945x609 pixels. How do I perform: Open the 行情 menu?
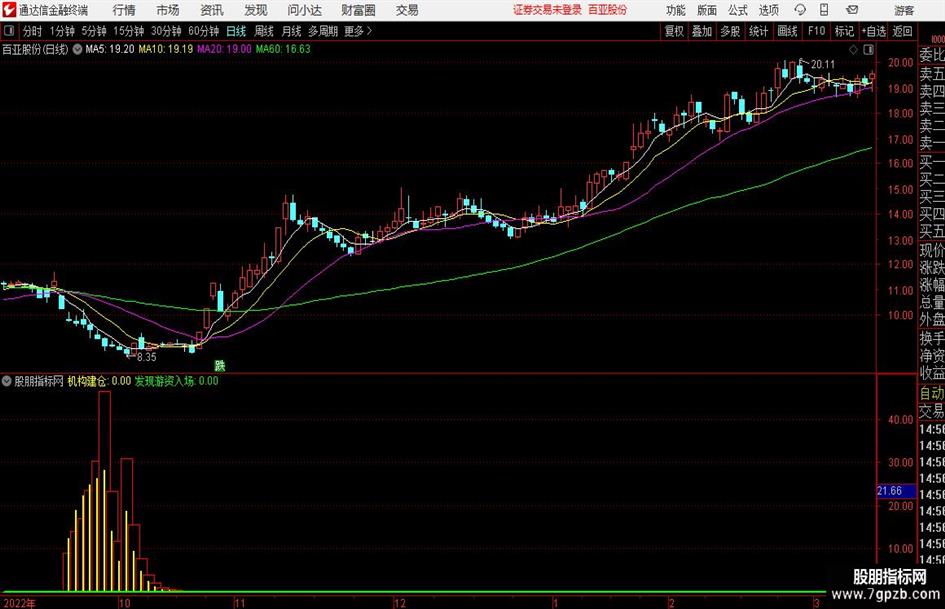(124, 10)
